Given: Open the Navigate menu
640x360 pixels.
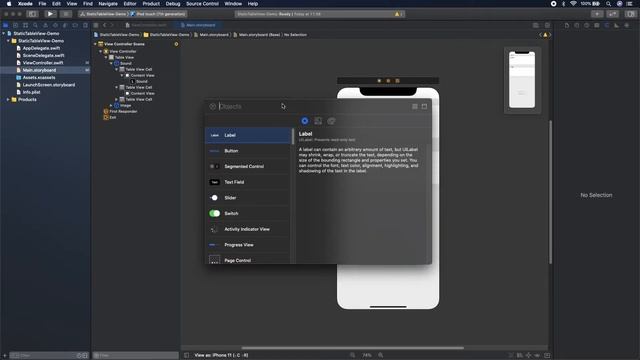Looking at the screenshot, I should 108,4.
